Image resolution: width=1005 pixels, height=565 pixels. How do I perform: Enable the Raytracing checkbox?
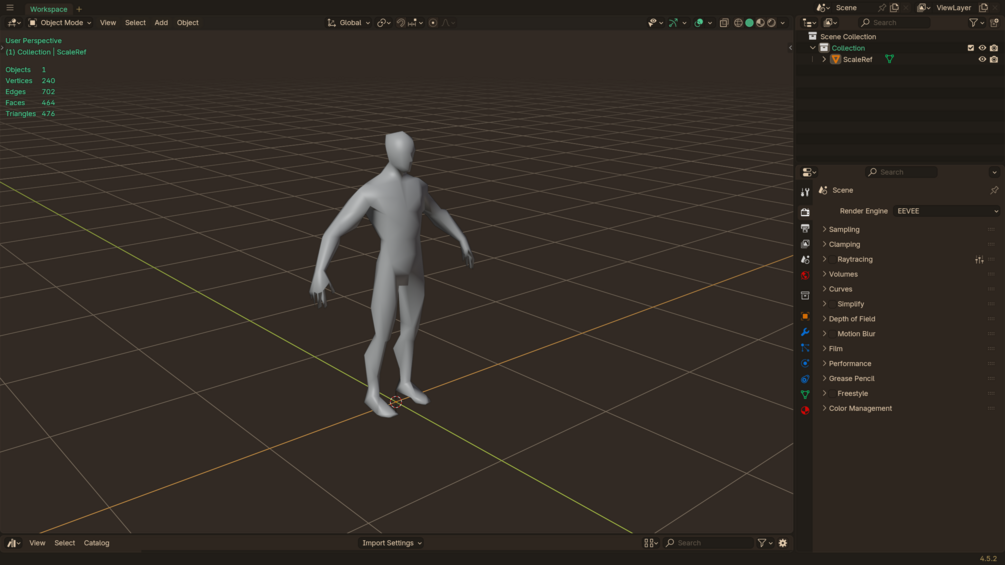click(833, 259)
